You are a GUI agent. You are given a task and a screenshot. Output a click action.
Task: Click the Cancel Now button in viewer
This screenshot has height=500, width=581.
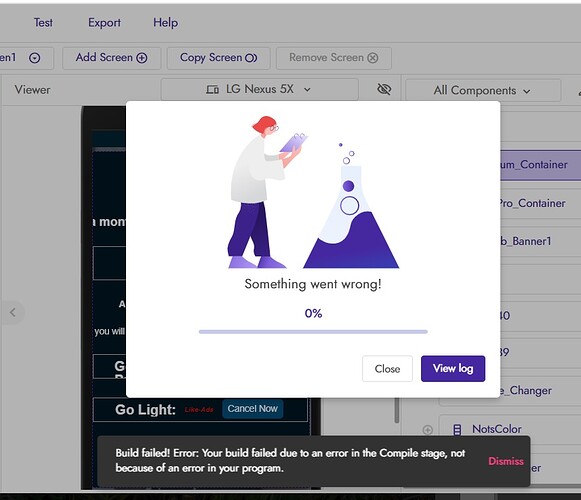click(252, 409)
